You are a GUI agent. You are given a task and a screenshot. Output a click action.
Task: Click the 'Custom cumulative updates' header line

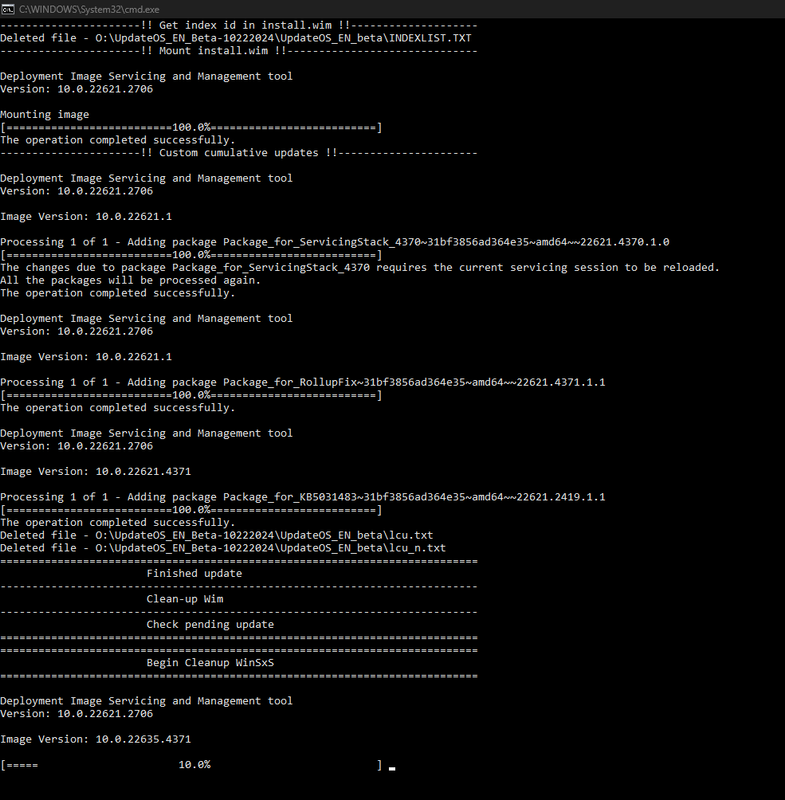[x=239, y=153]
